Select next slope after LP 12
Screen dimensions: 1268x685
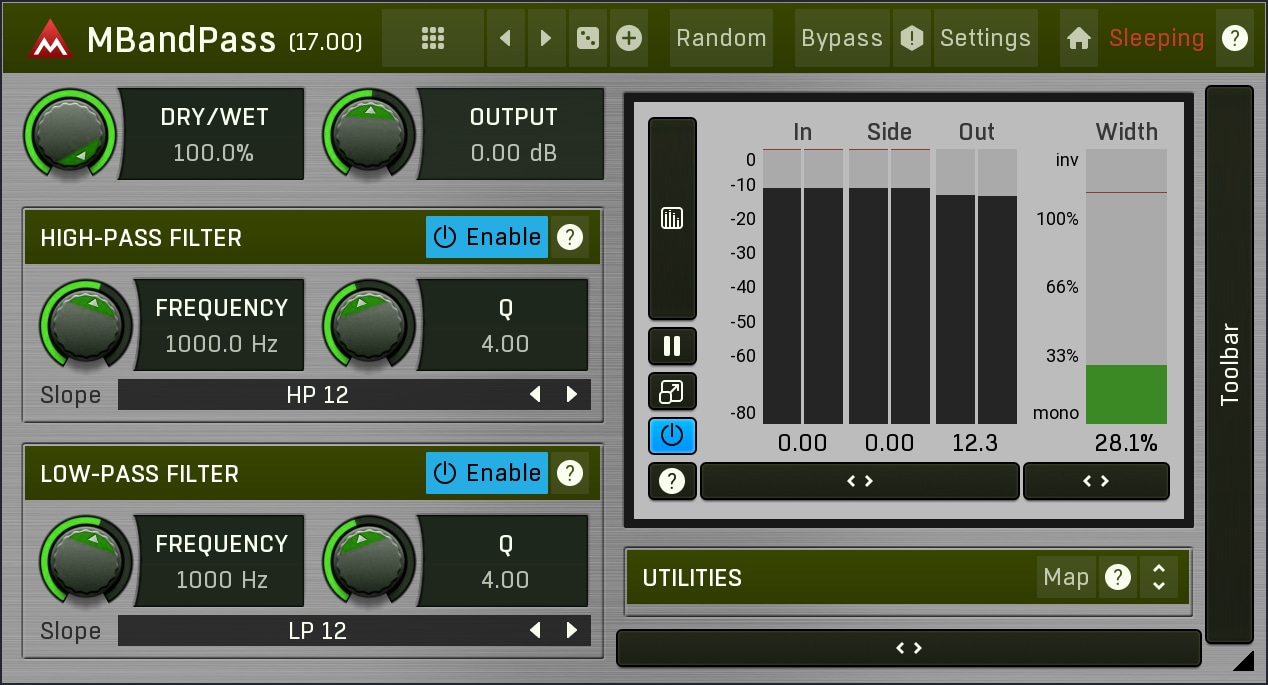(572, 630)
